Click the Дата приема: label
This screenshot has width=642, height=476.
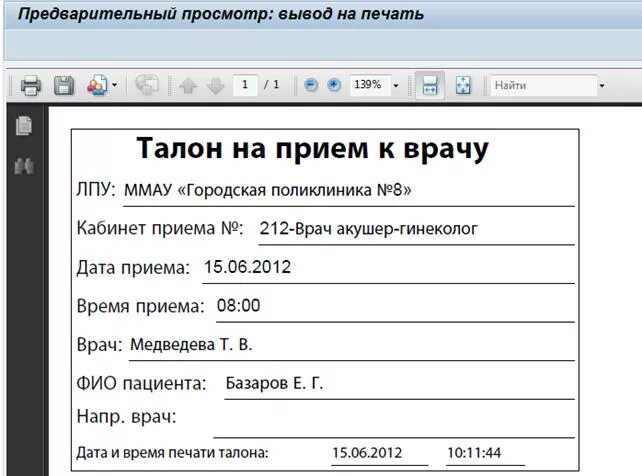(133, 268)
